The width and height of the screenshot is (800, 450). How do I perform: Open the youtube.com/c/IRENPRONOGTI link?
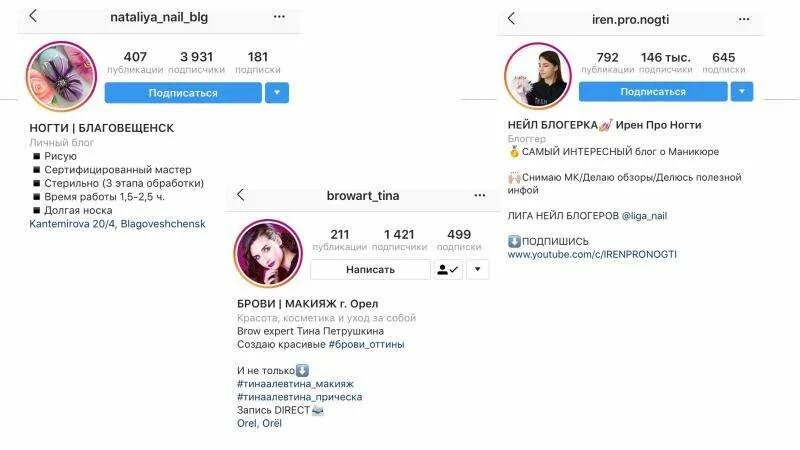[592, 254]
